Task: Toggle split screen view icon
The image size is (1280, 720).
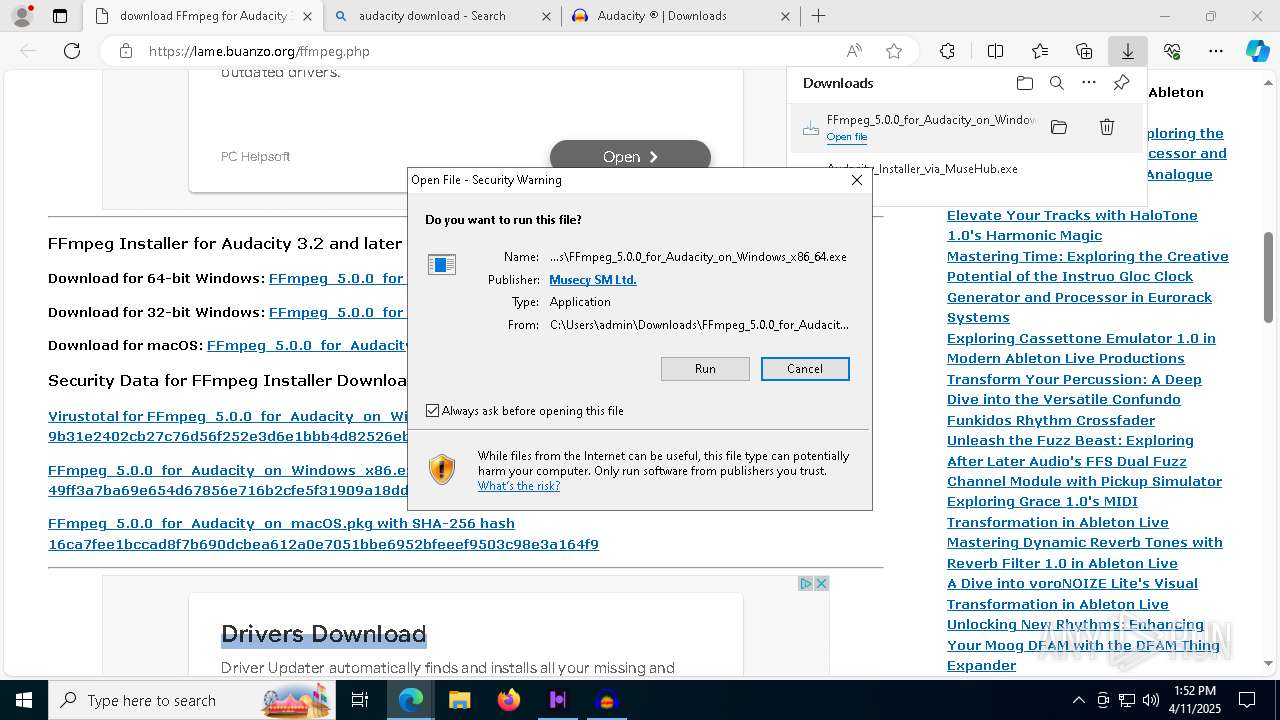Action: (x=995, y=51)
